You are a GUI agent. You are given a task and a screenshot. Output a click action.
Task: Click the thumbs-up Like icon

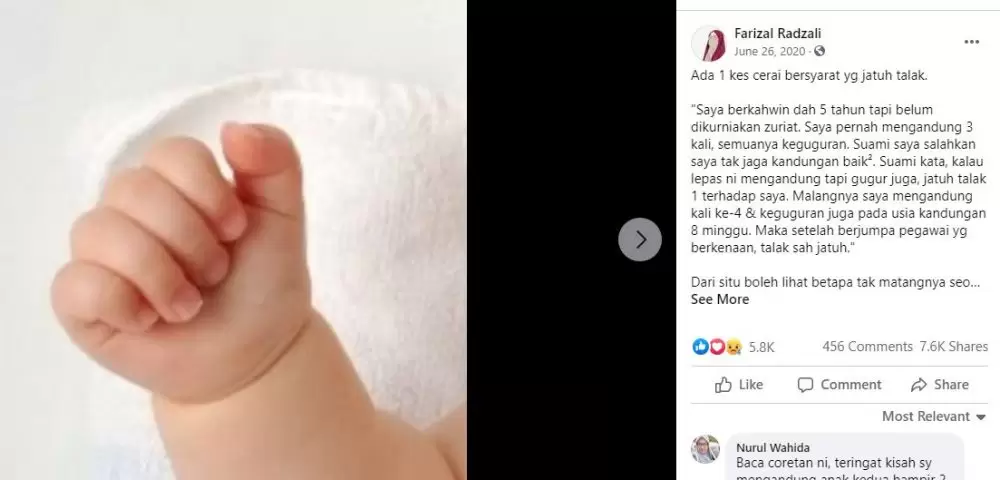723,384
